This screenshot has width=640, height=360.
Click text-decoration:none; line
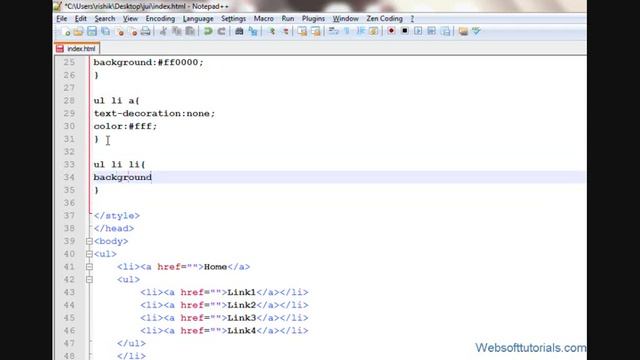[154, 113]
